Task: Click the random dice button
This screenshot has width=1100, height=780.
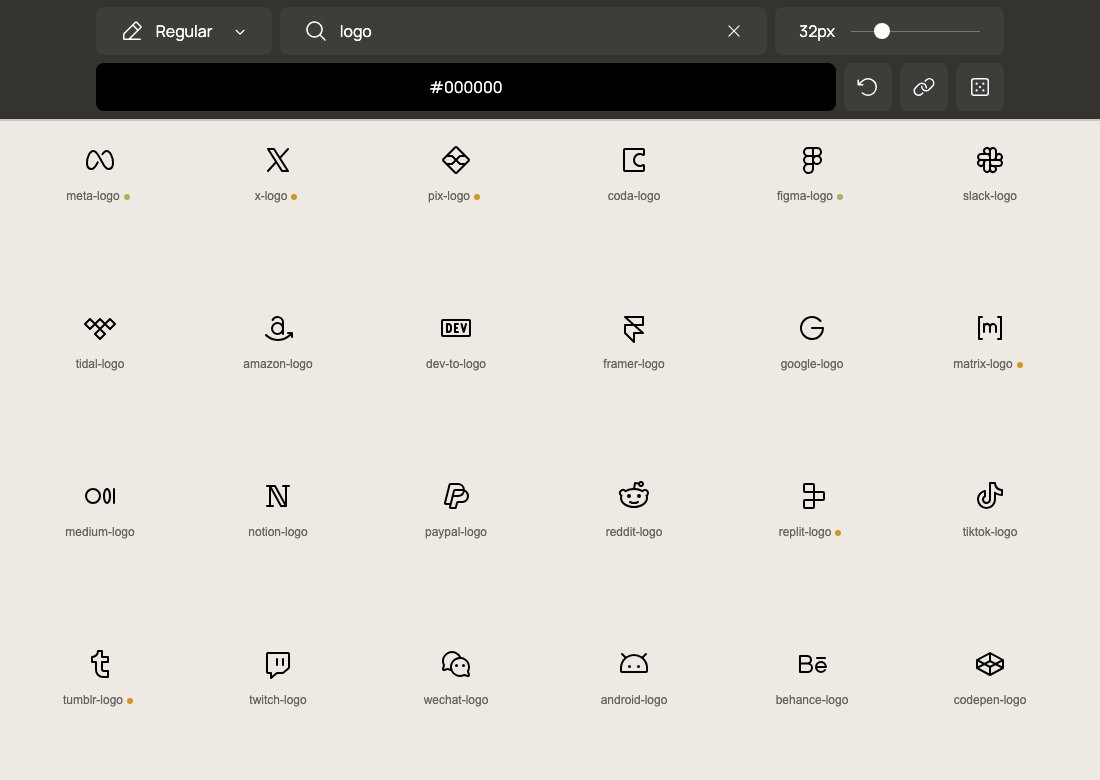Action: click(980, 87)
